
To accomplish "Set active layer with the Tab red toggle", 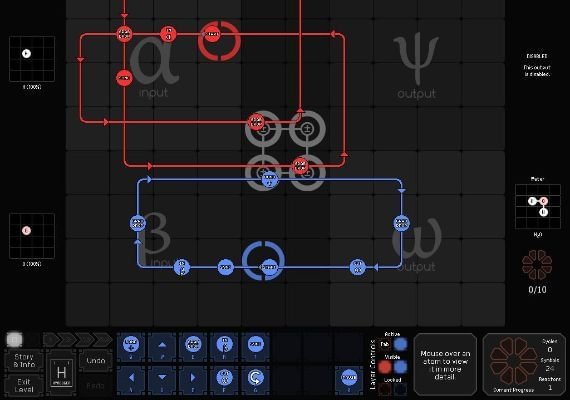I will (385, 344).
